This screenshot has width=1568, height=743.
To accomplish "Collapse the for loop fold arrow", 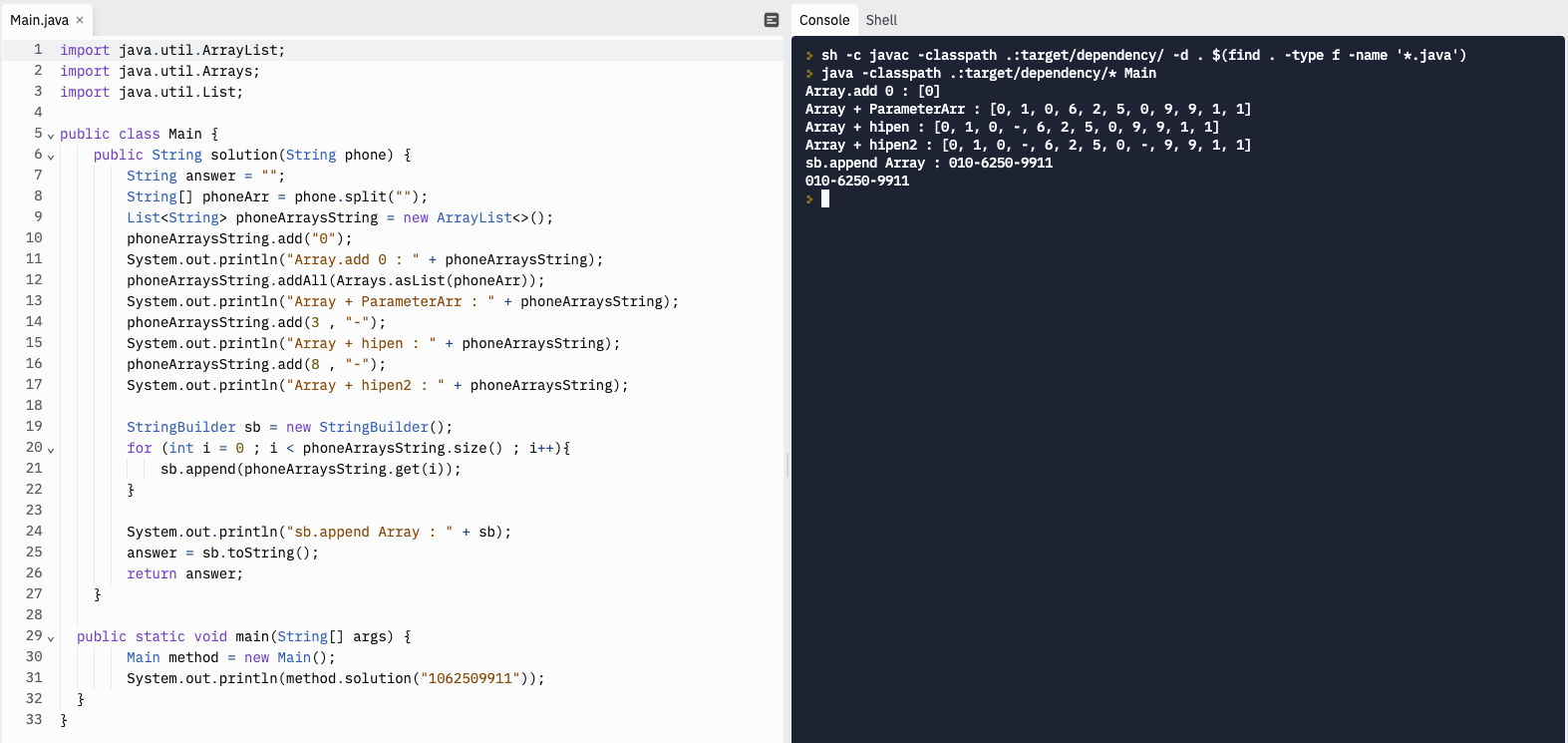I will [x=51, y=450].
